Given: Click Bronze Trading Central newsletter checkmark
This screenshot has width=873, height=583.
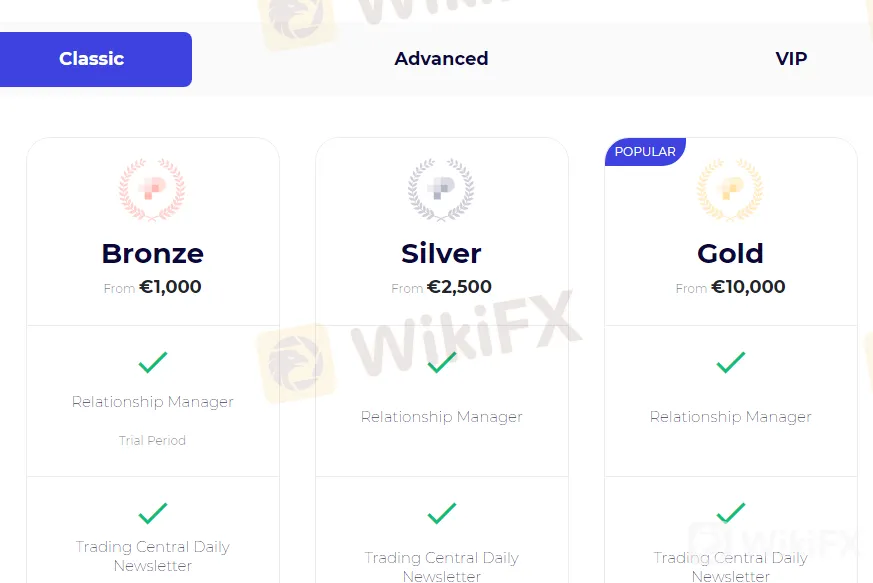Looking at the screenshot, I should (152, 514).
